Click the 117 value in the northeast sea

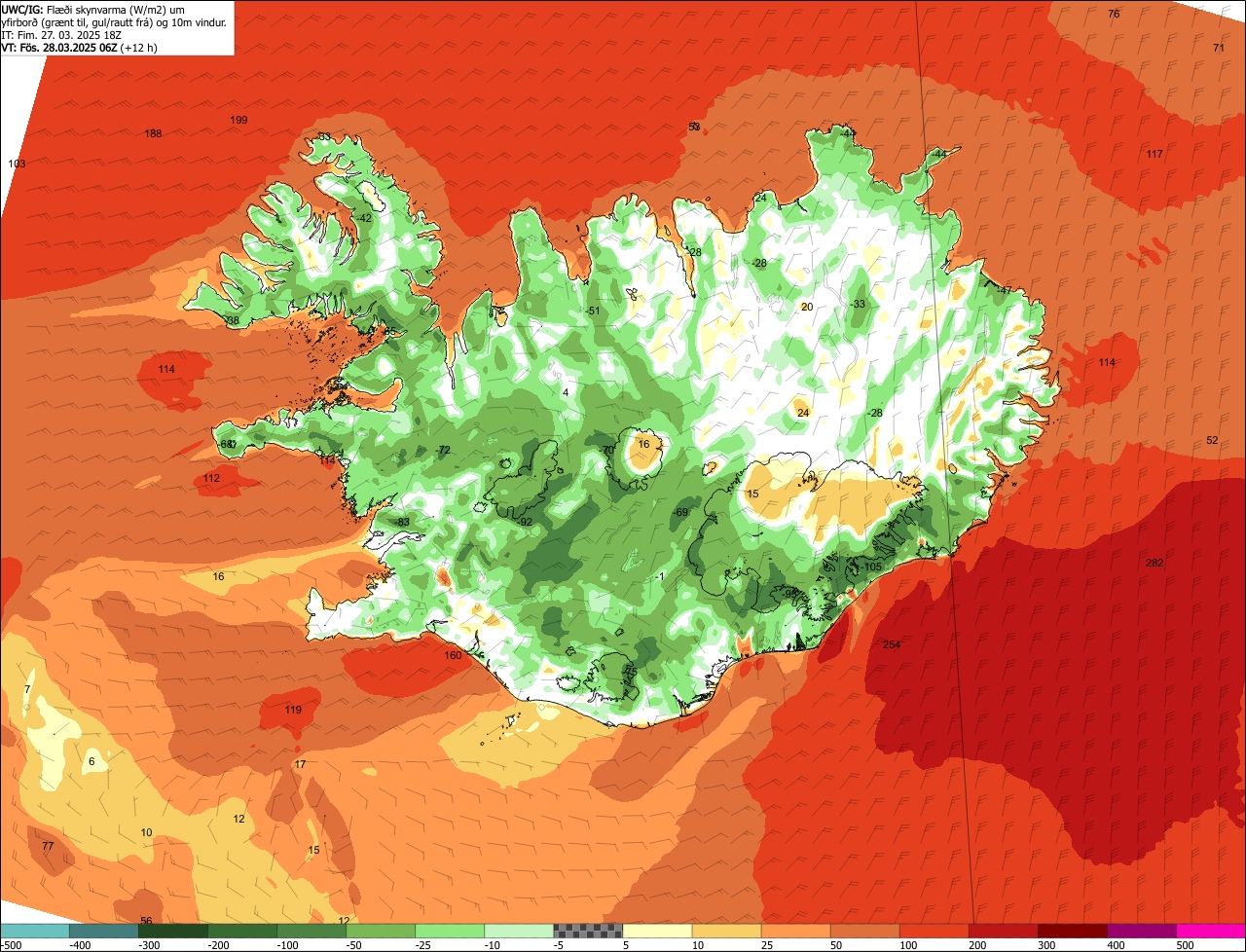click(1154, 154)
